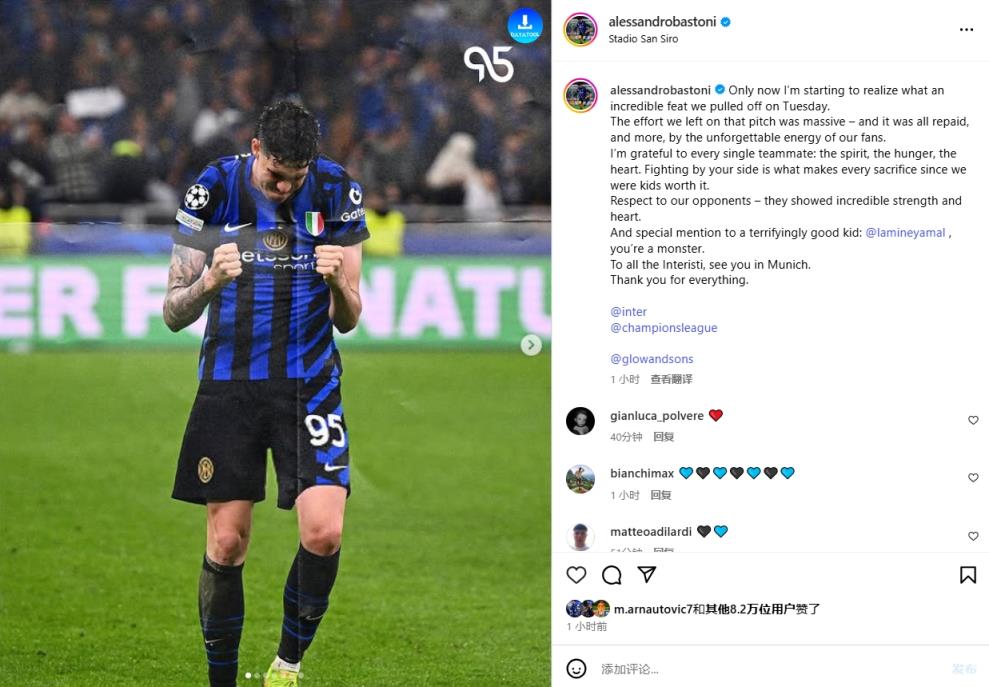Open @championsleague mention link

[x=664, y=327]
